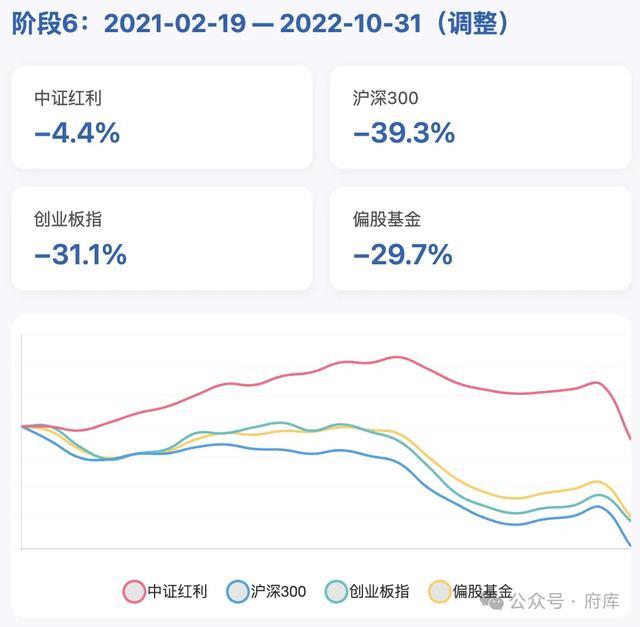Open the 偏股基金 -29.7% stat card
The image size is (640, 627).
click(x=480, y=238)
